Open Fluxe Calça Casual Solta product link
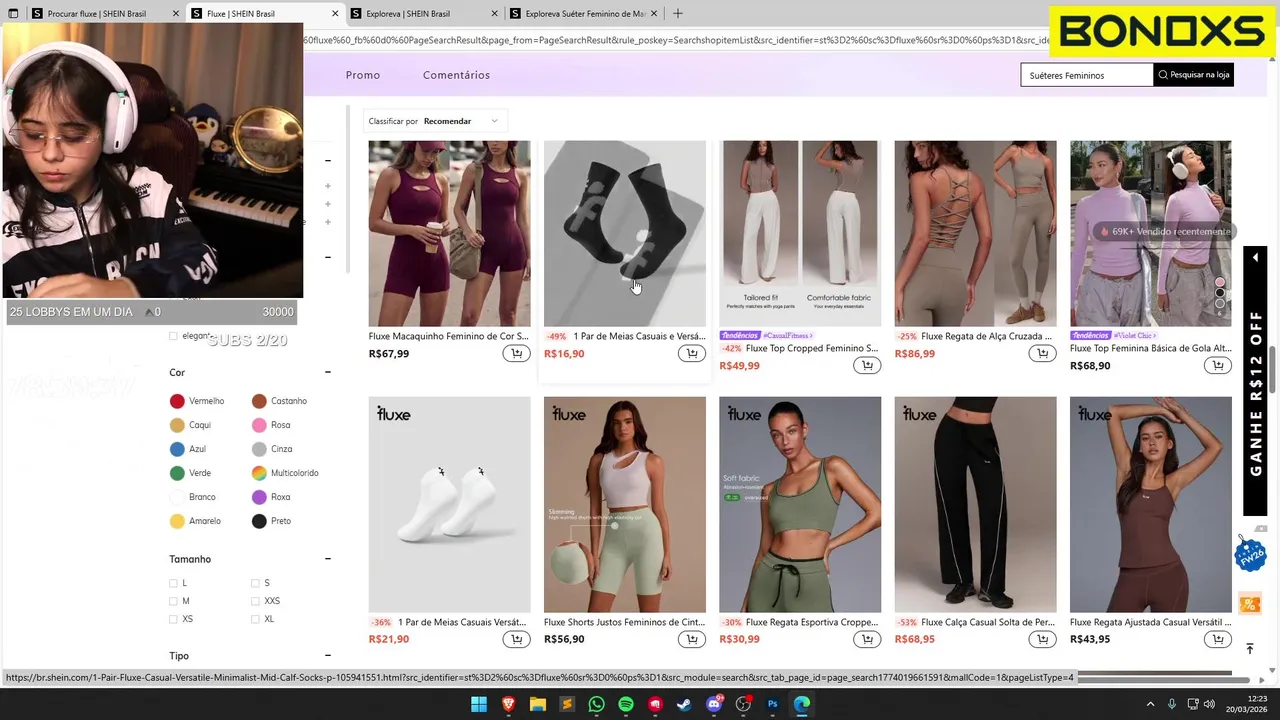 click(x=988, y=622)
